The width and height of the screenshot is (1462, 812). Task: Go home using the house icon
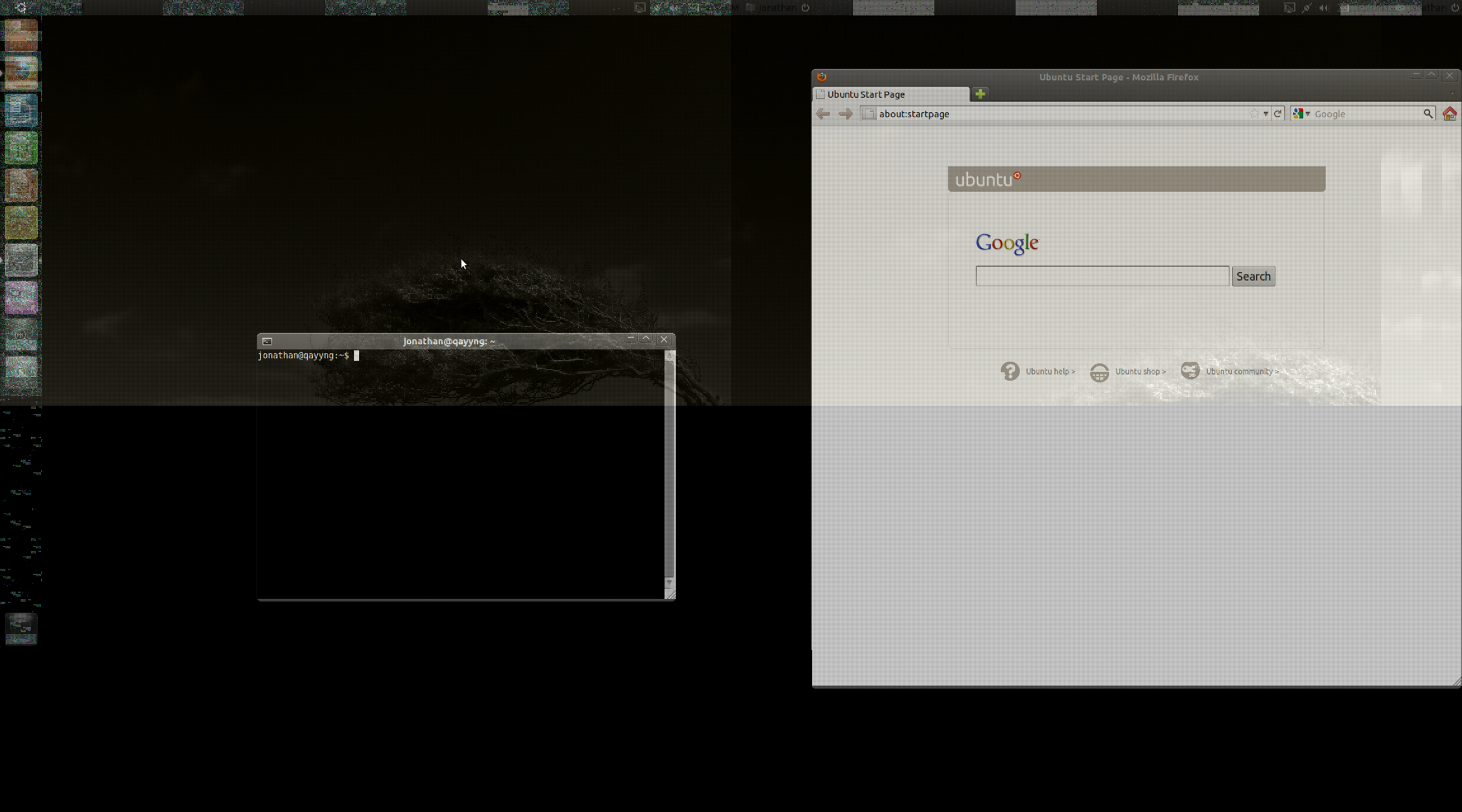[1449, 114]
